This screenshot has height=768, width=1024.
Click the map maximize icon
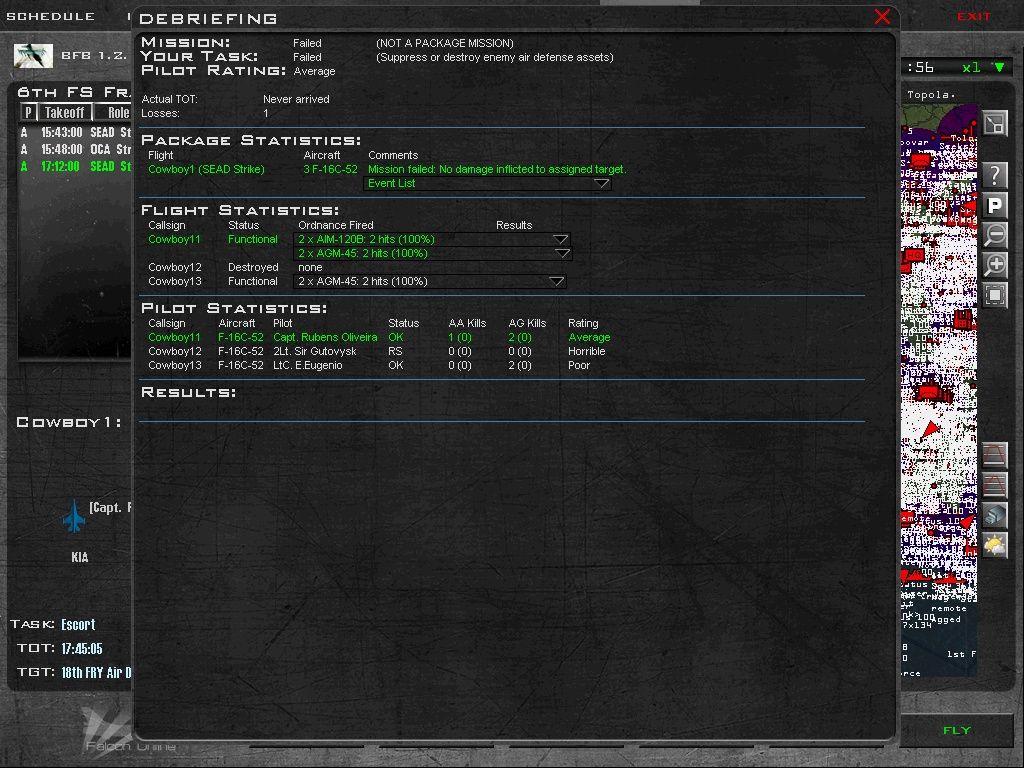tap(995, 123)
